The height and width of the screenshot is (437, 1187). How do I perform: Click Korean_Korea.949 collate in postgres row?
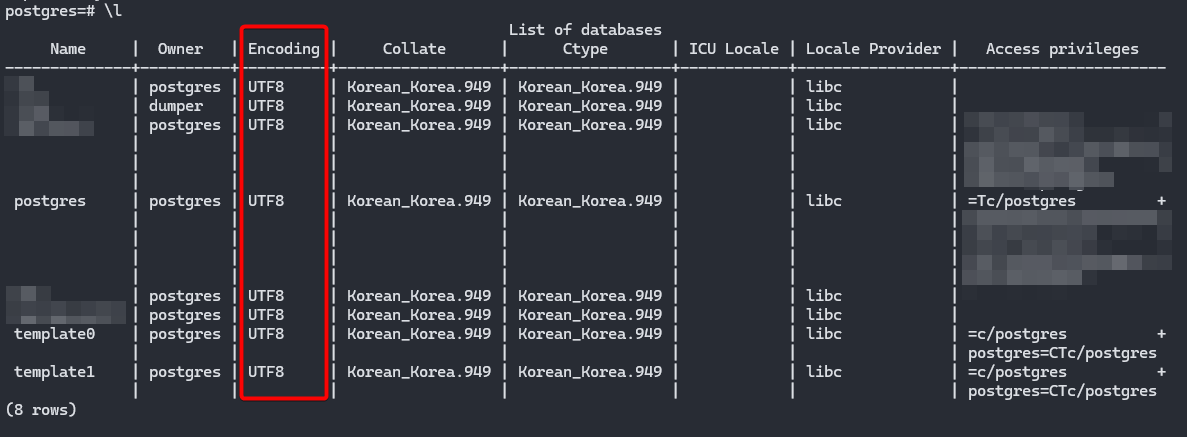coord(419,201)
